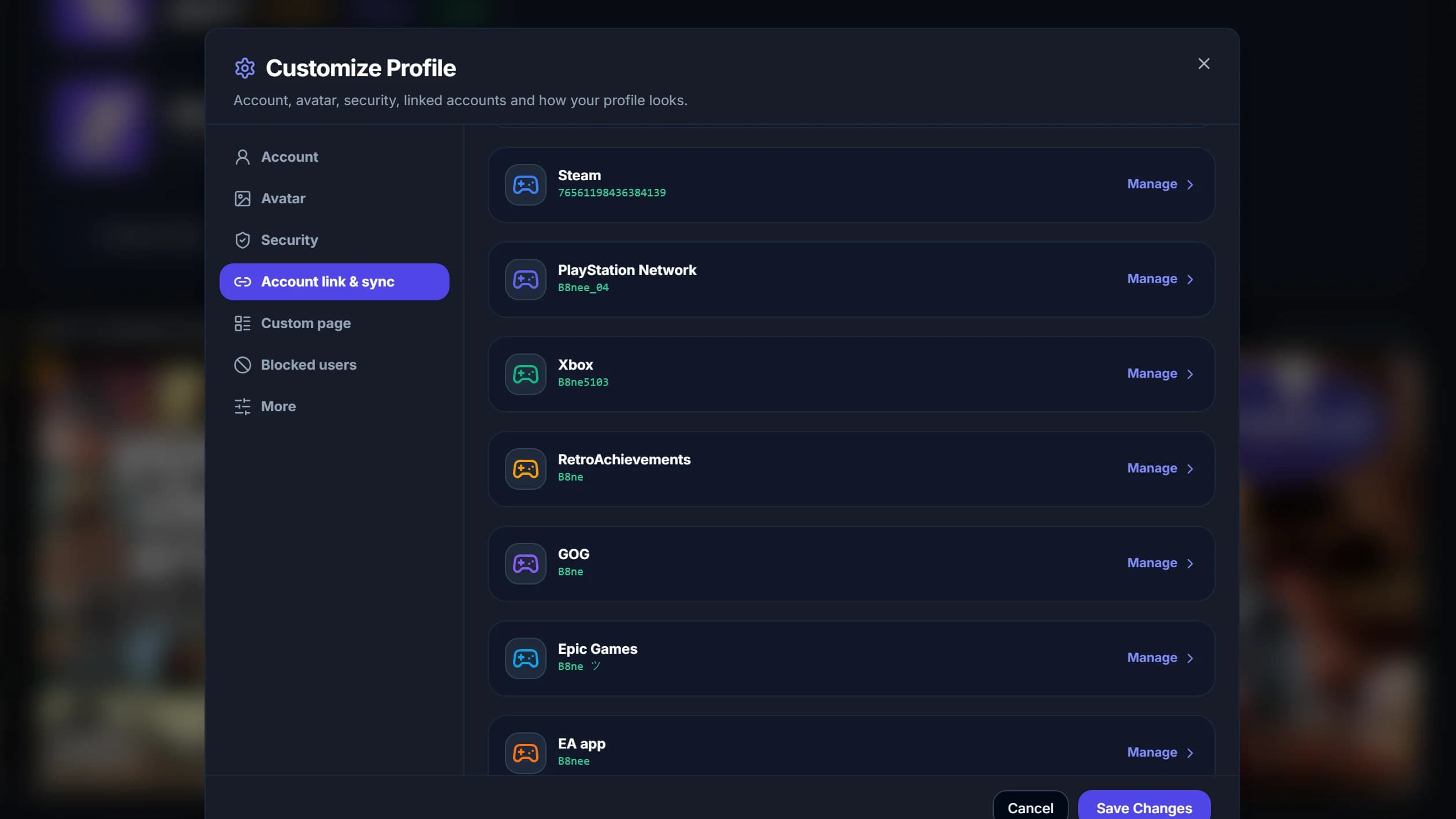Click the GOG platform name
This screenshot has width=1456, height=819.
click(x=573, y=554)
